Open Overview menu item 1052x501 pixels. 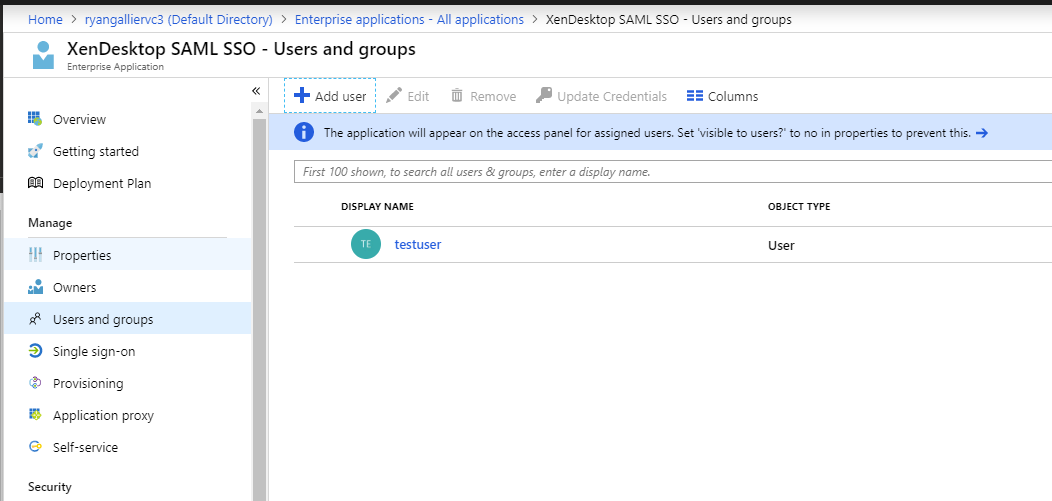point(127,119)
